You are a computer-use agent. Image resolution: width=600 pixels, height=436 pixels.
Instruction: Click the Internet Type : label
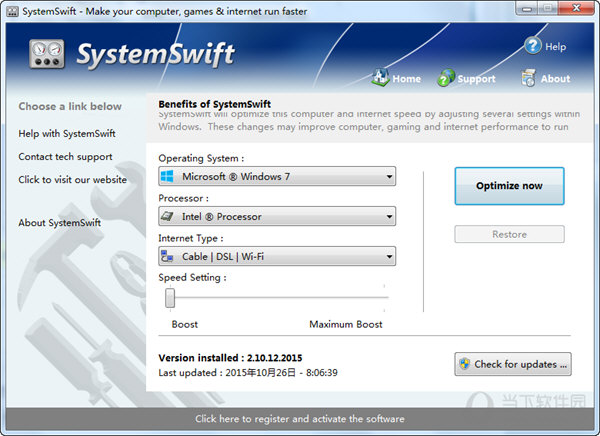[x=191, y=238]
